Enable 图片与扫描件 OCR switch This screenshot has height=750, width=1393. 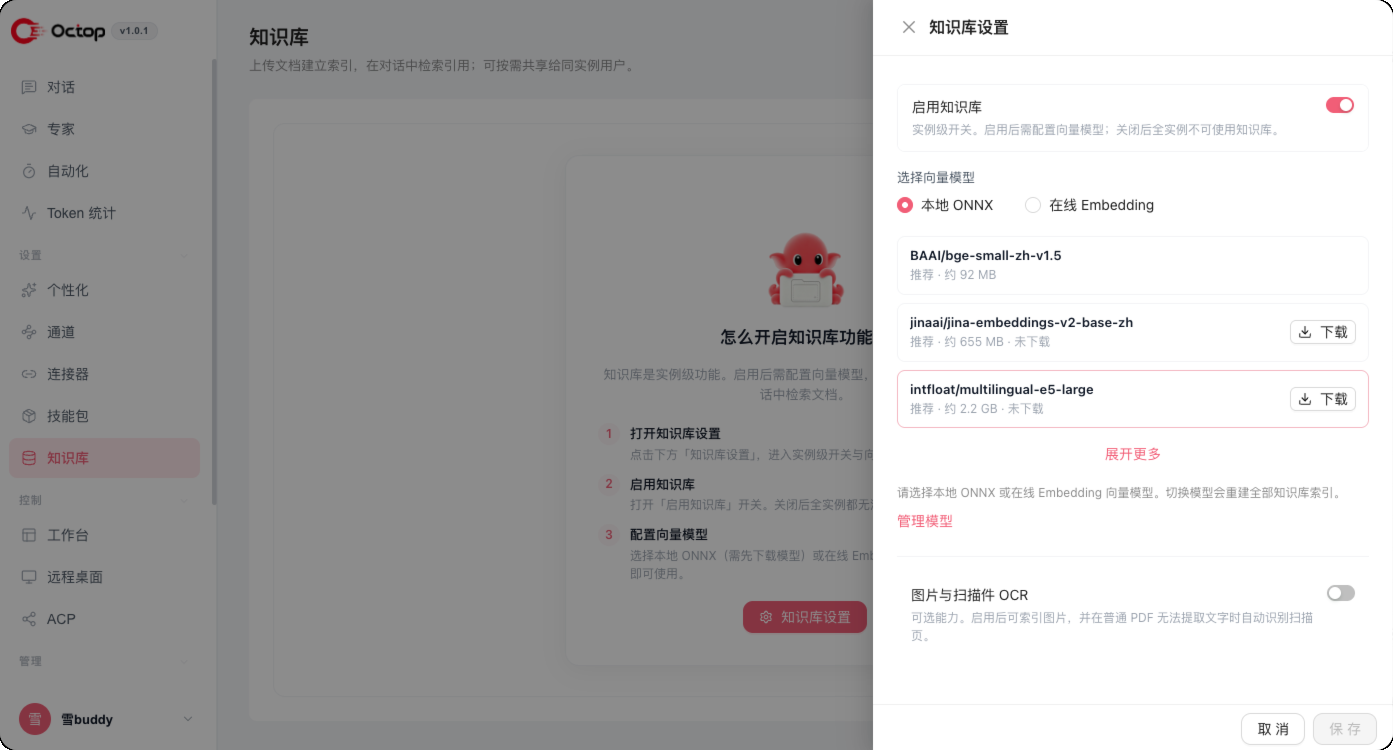click(x=1341, y=593)
